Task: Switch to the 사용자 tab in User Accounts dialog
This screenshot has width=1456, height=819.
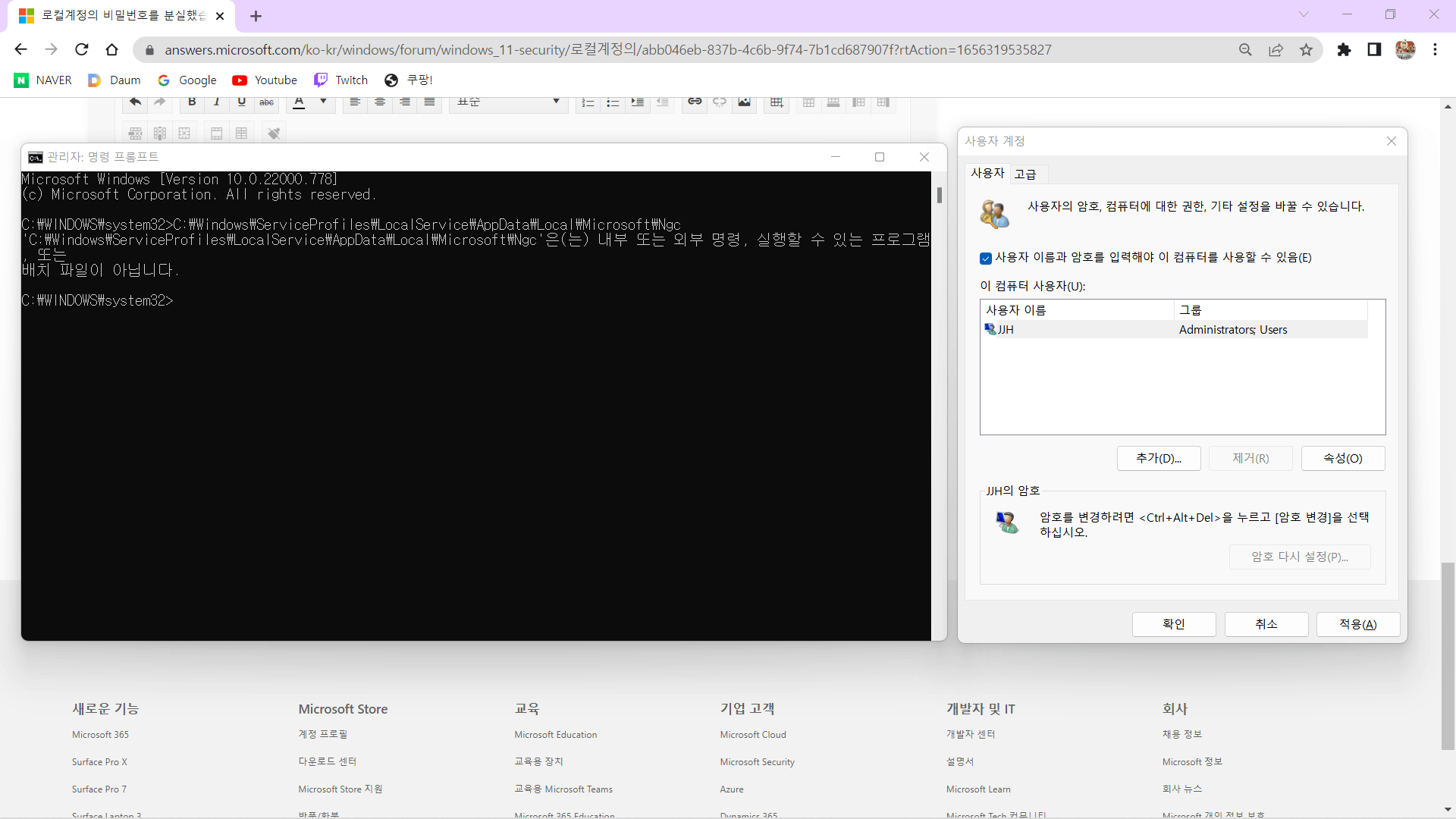Action: 987,174
